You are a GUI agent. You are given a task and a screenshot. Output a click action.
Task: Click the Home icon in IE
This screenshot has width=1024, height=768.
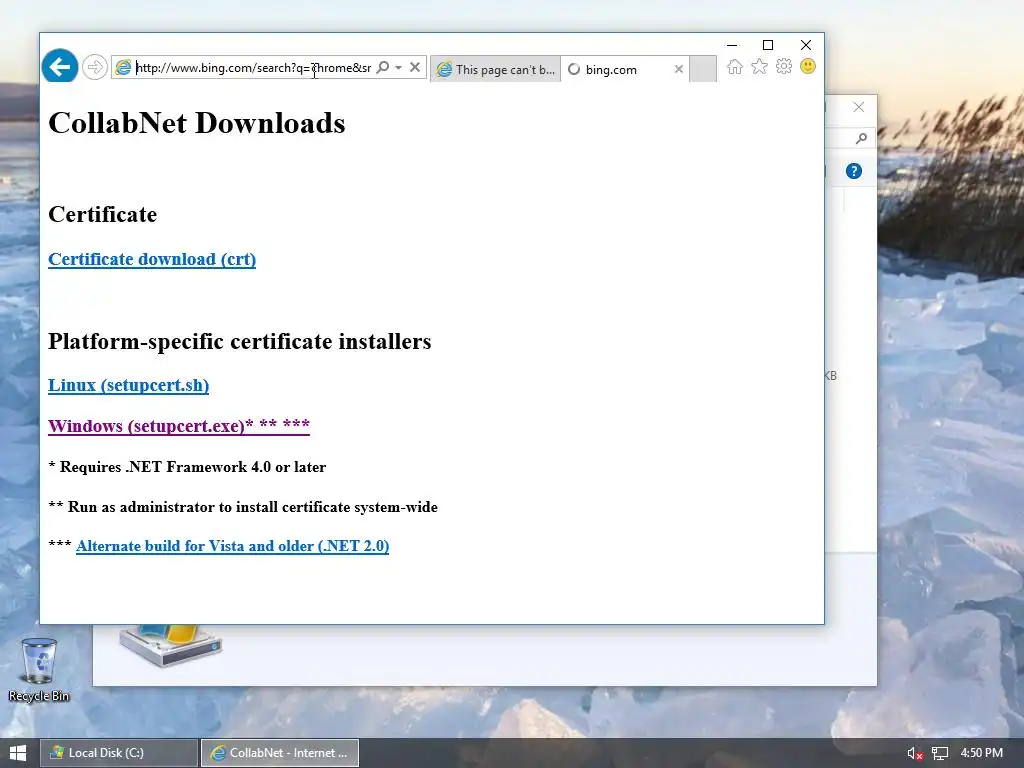point(735,67)
